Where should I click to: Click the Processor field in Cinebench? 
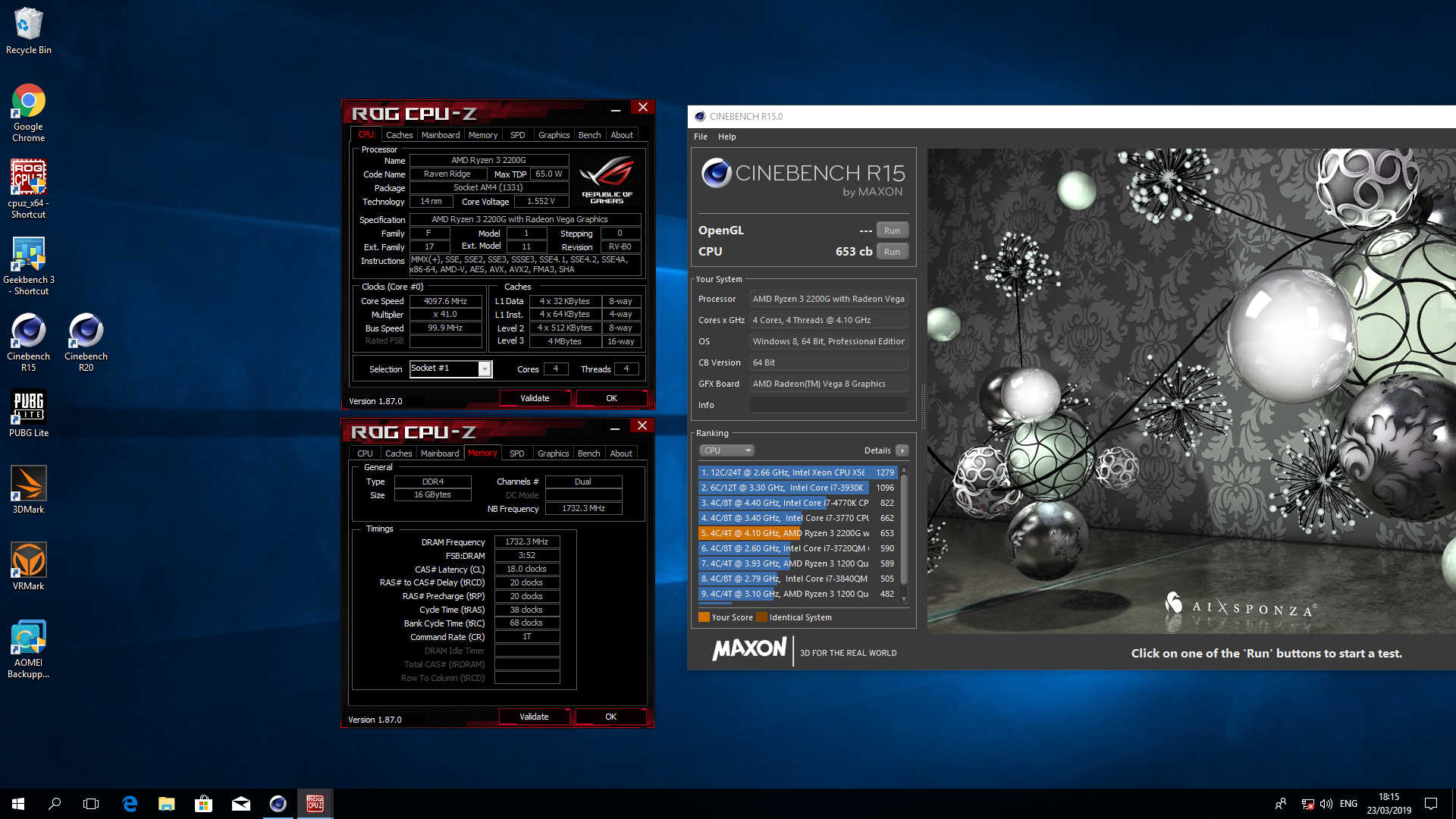point(829,299)
